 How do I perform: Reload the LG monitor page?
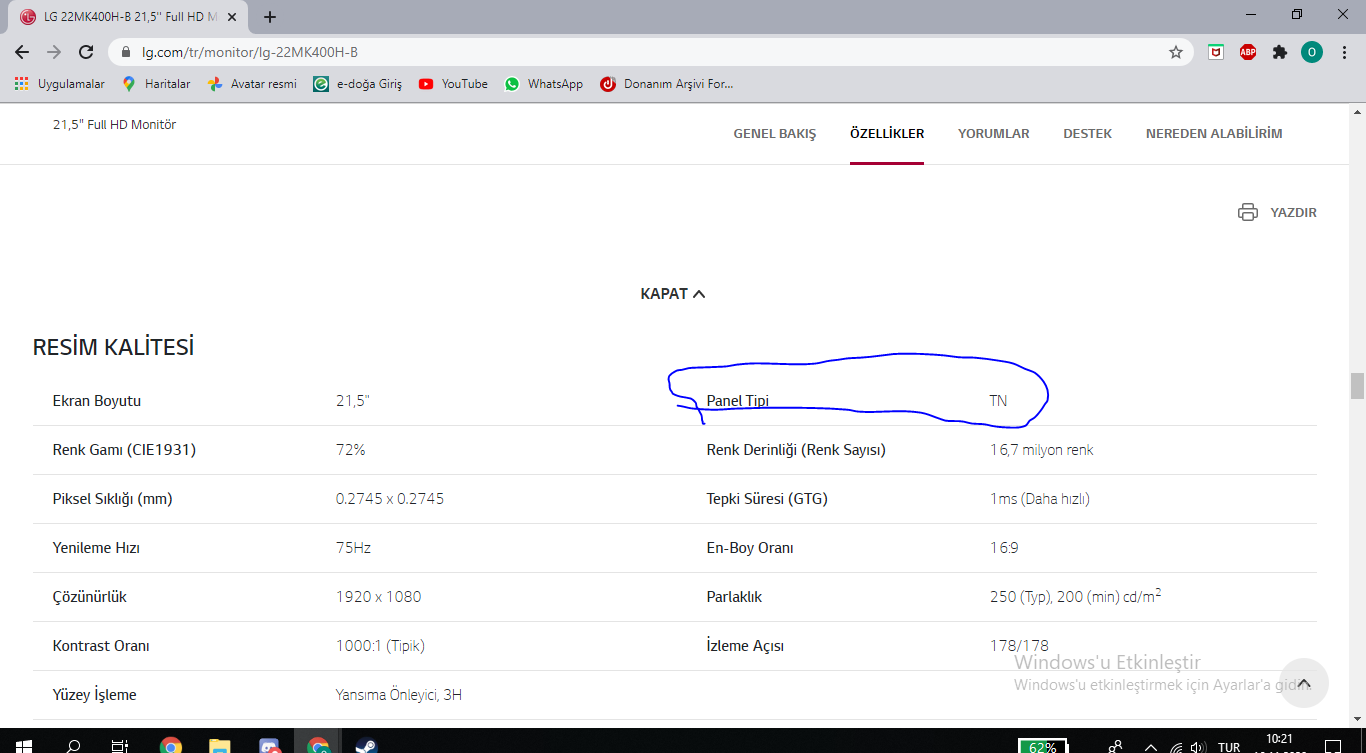pyautogui.click(x=86, y=52)
